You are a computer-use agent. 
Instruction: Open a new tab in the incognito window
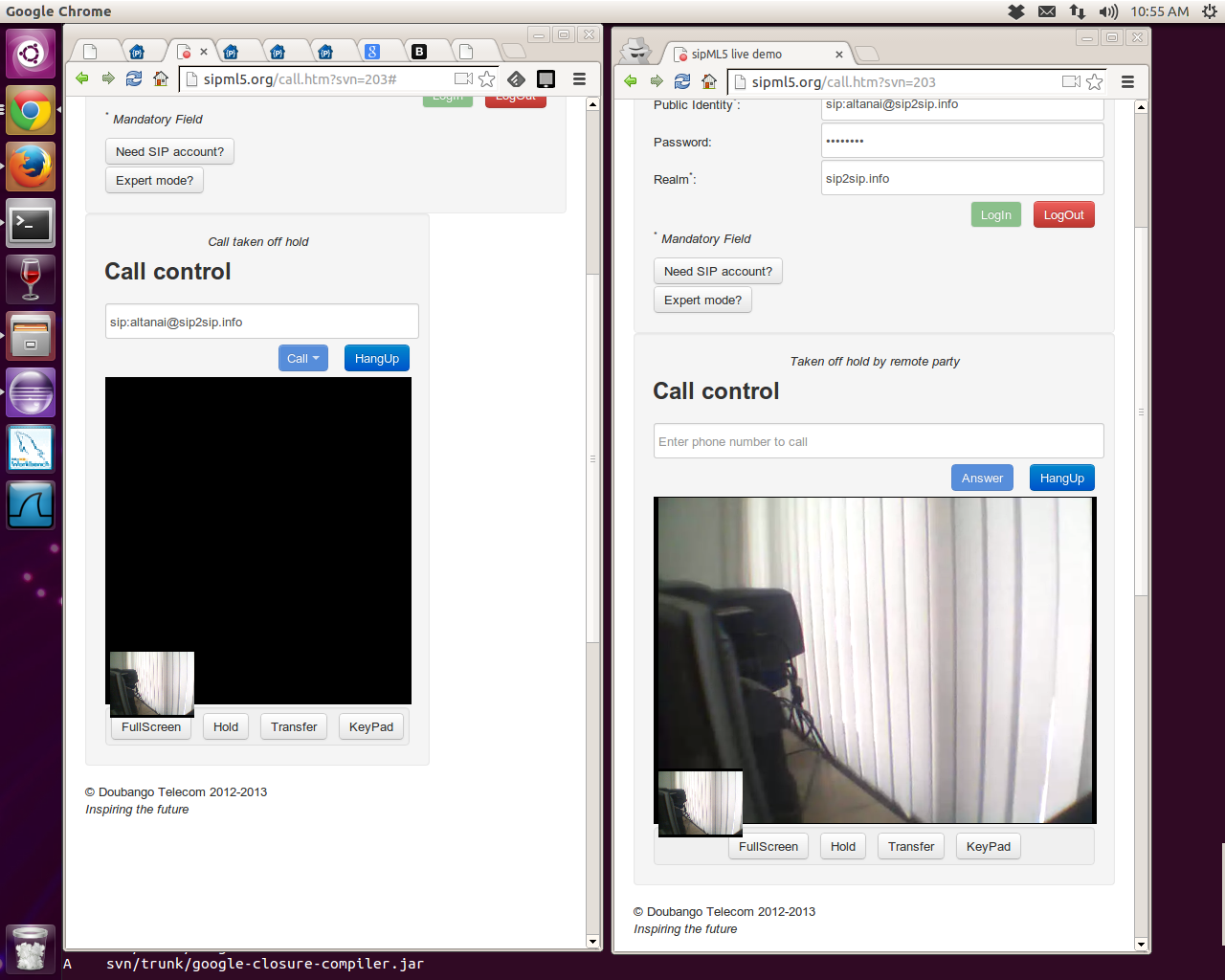click(866, 53)
